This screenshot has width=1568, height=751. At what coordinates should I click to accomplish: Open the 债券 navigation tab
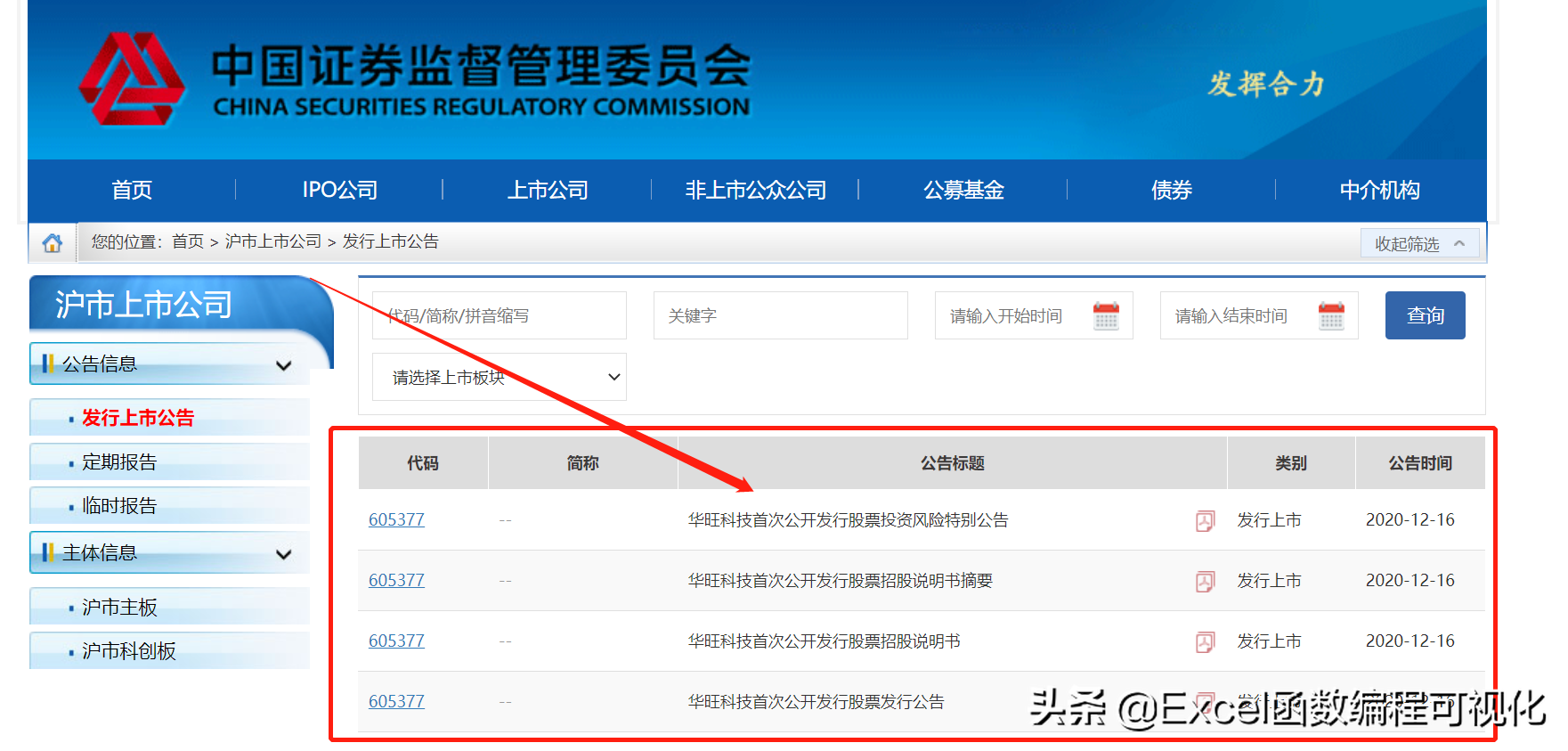1171,190
